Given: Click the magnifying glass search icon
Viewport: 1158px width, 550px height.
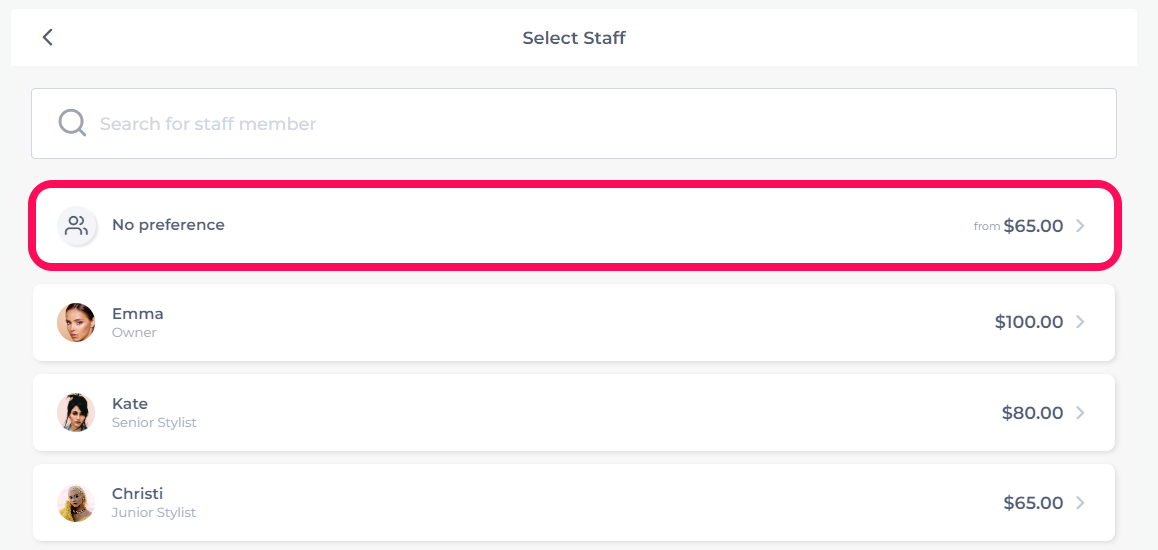Looking at the screenshot, I should coord(72,123).
